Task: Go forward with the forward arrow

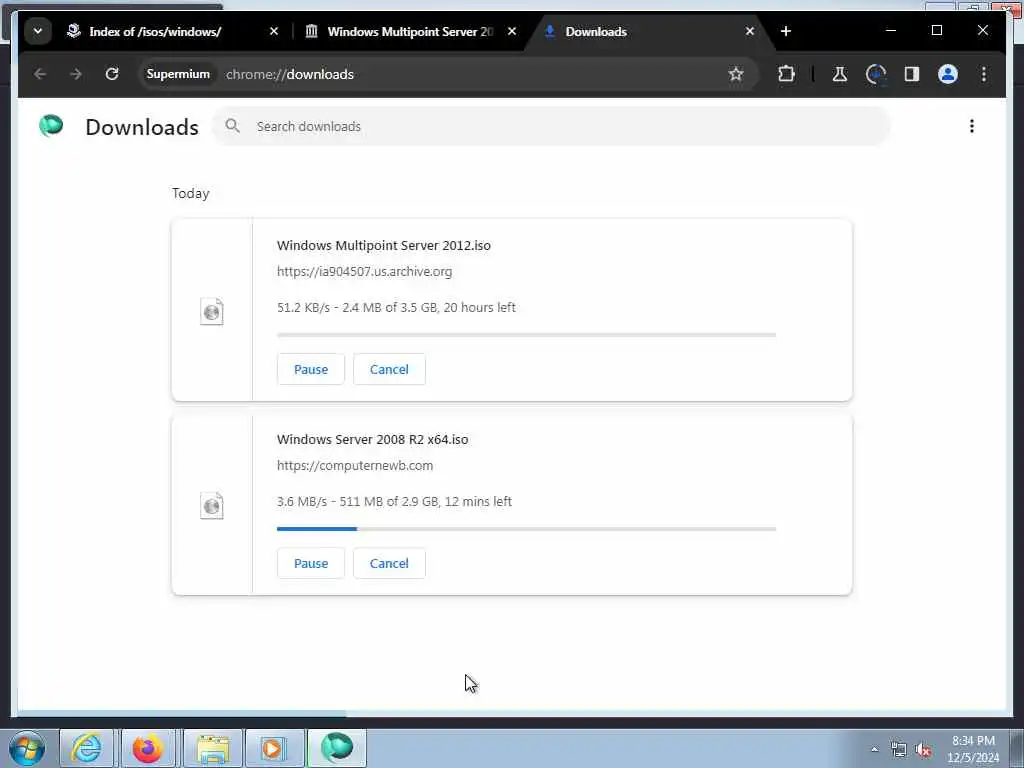Action: coord(76,74)
